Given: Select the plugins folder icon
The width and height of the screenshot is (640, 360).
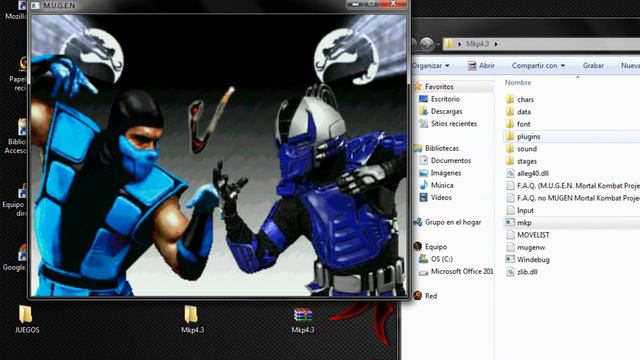Looking at the screenshot, I should point(510,136).
